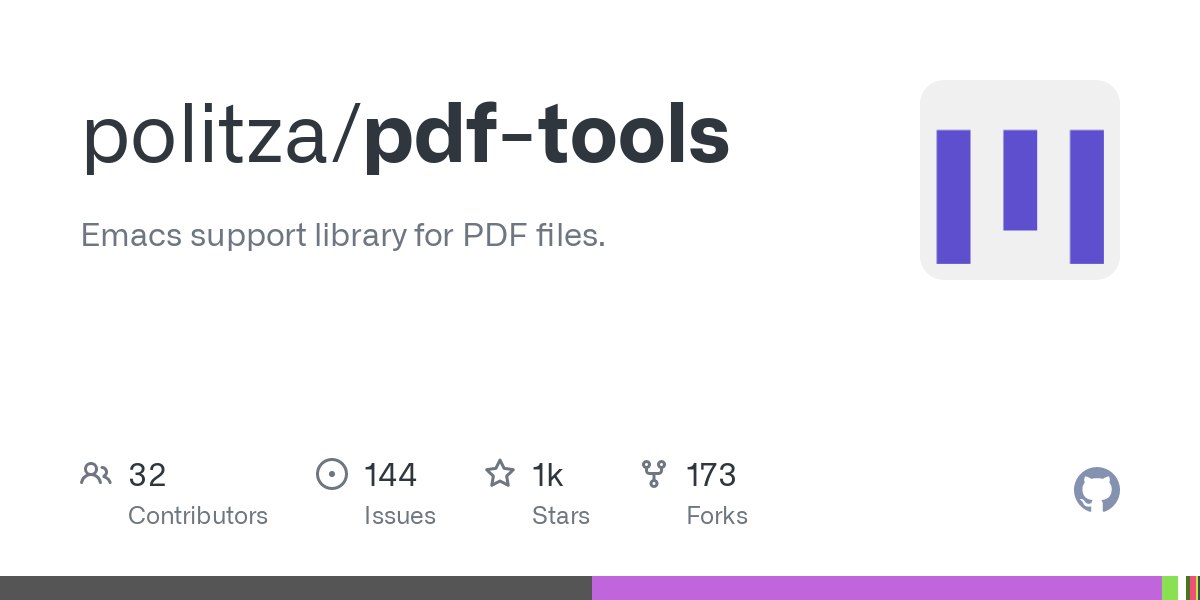Click the Contributors people icon
This screenshot has width=1200, height=600.
pyautogui.click(x=96, y=474)
